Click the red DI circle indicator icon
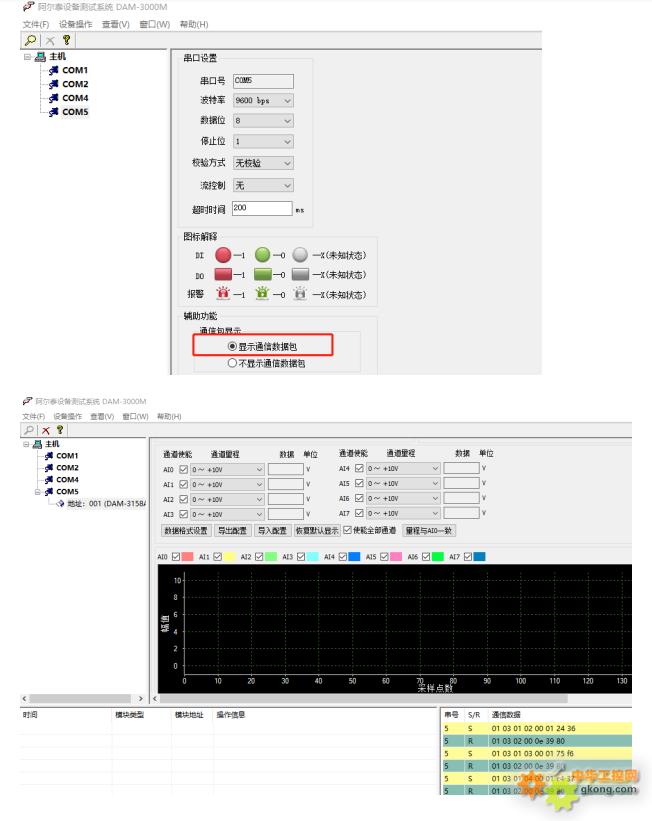The height and width of the screenshot is (821, 652). click(x=223, y=255)
